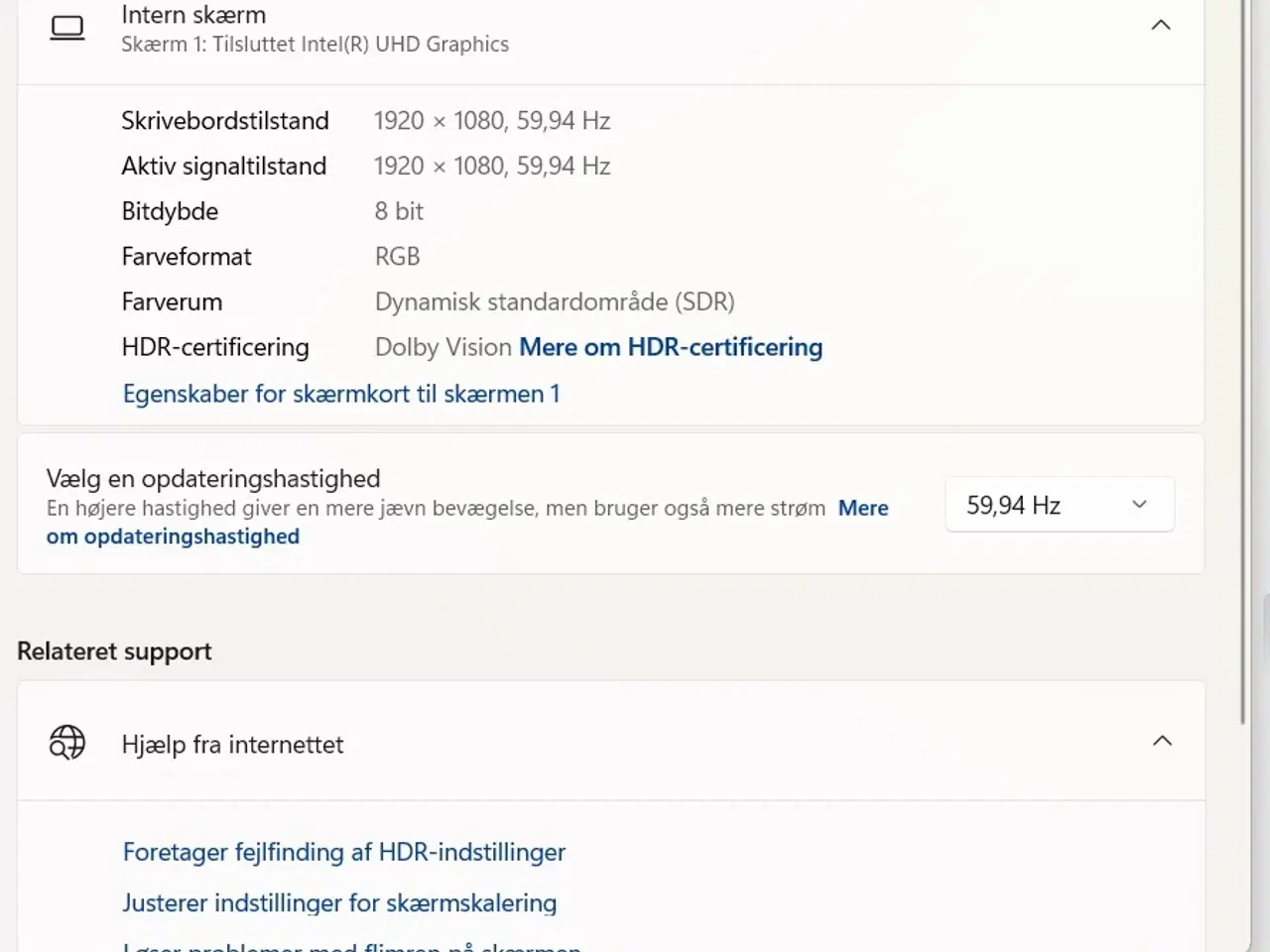Screen dimensions: 1270x952
Task: Click the Farveformat RGB value
Action: click(397, 257)
